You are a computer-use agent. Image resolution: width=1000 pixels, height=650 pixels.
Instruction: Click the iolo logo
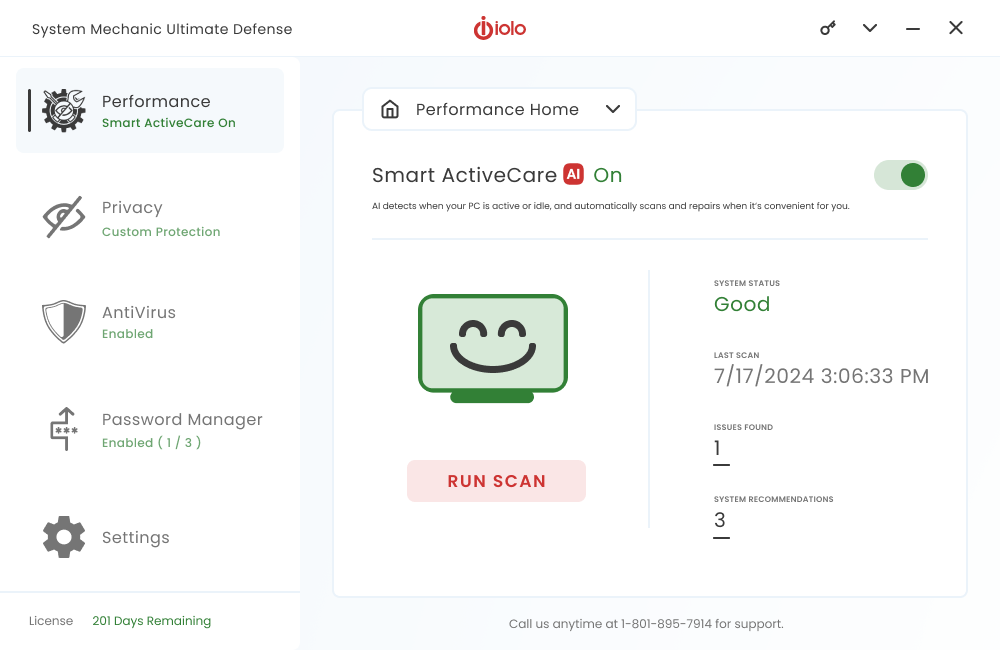(499, 28)
